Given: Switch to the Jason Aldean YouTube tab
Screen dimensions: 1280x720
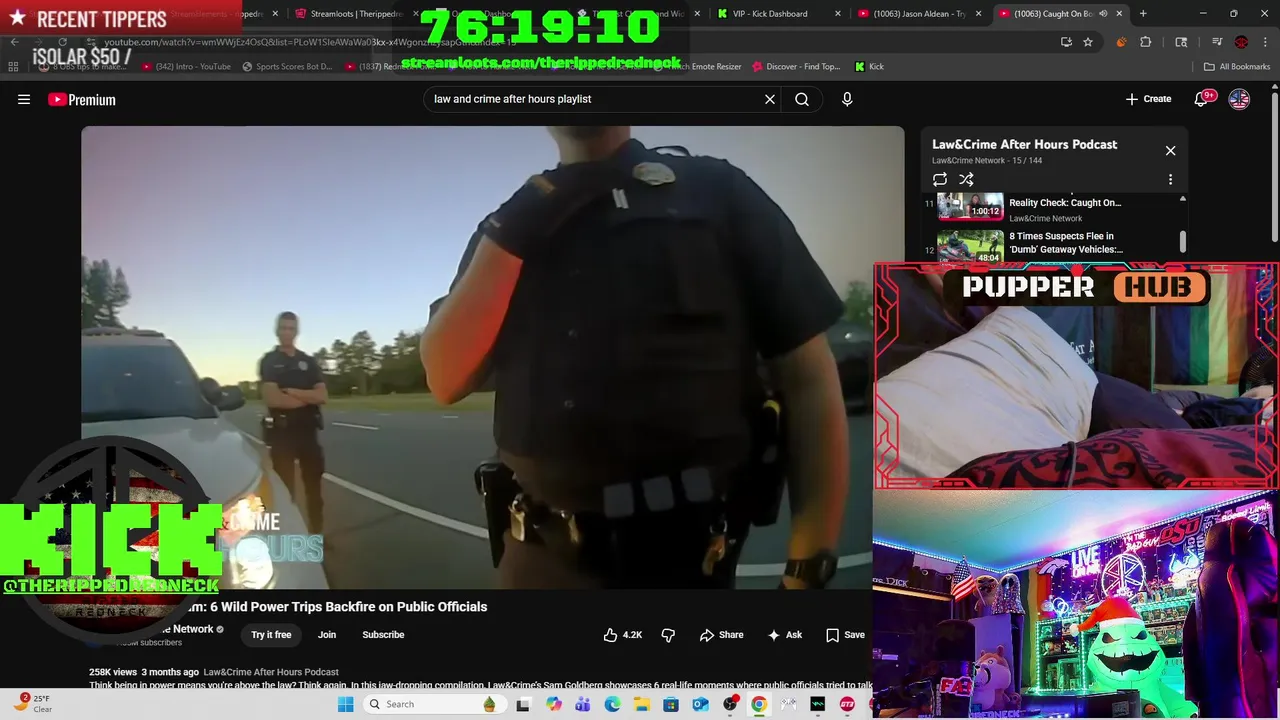Looking at the screenshot, I should [x=918, y=14].
